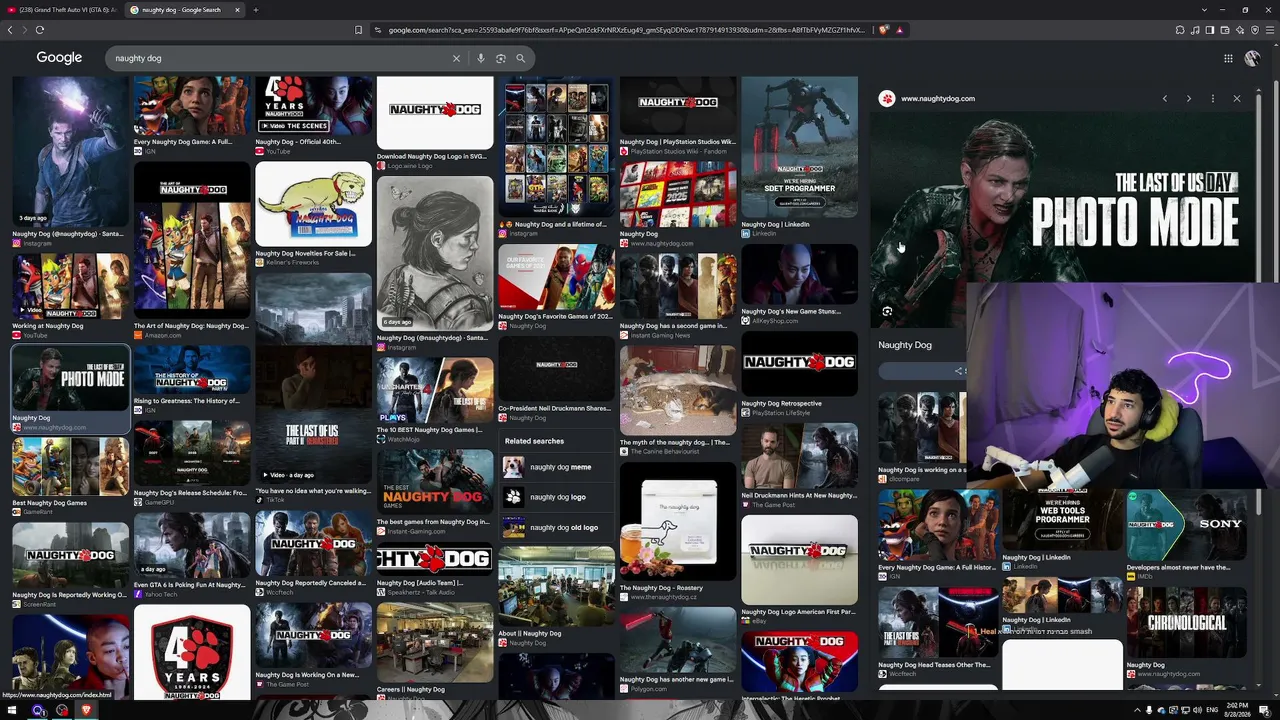The width and height of the screenshot is (1280, 720).
Task: Click the magnifier search submit icon
Action: coord(520,58)
